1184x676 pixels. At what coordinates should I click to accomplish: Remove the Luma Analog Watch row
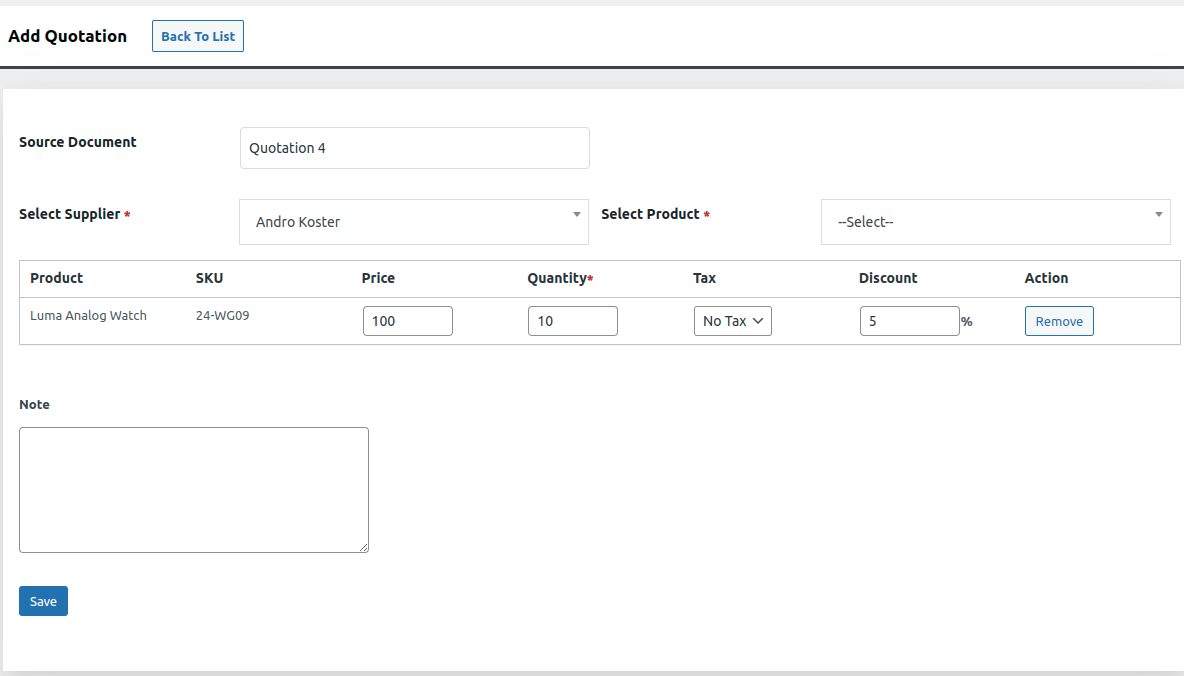(1059, 321)
